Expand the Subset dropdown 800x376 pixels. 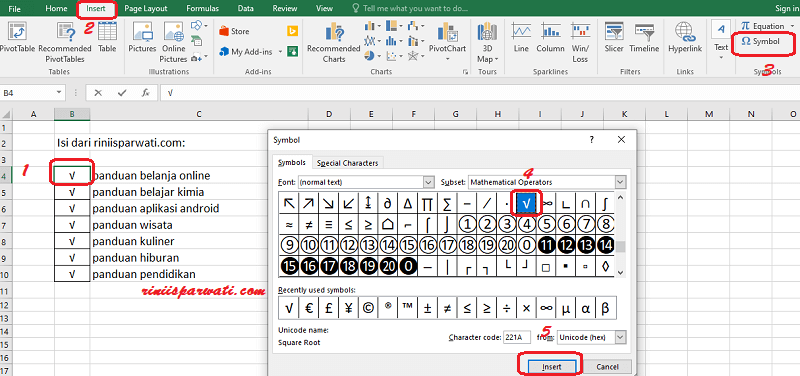click(620, 182)
